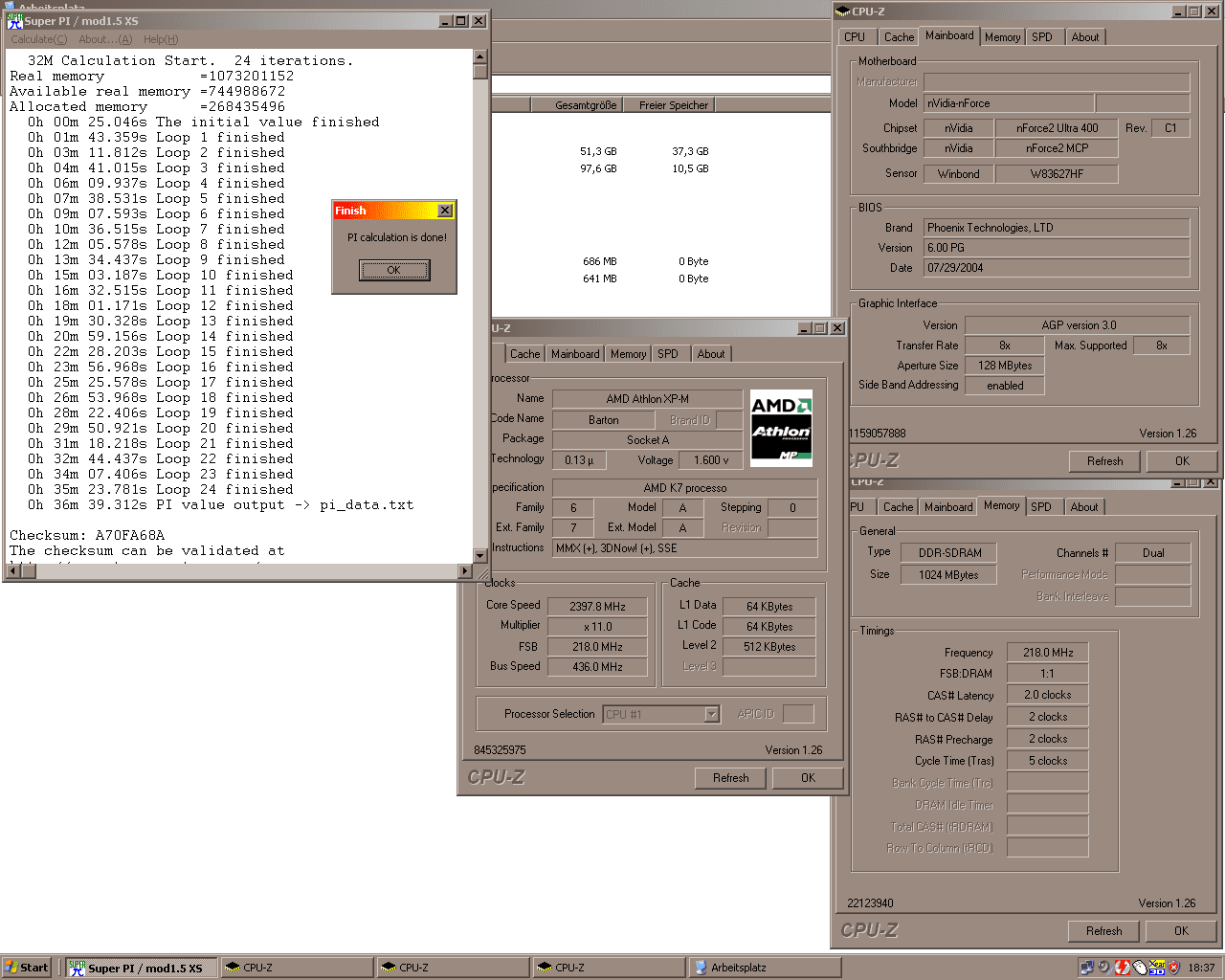The image size is (1225, 980).
Task: Click the memory Type field 'DDR-SDRAM'
Action: (x=950, y=553)
